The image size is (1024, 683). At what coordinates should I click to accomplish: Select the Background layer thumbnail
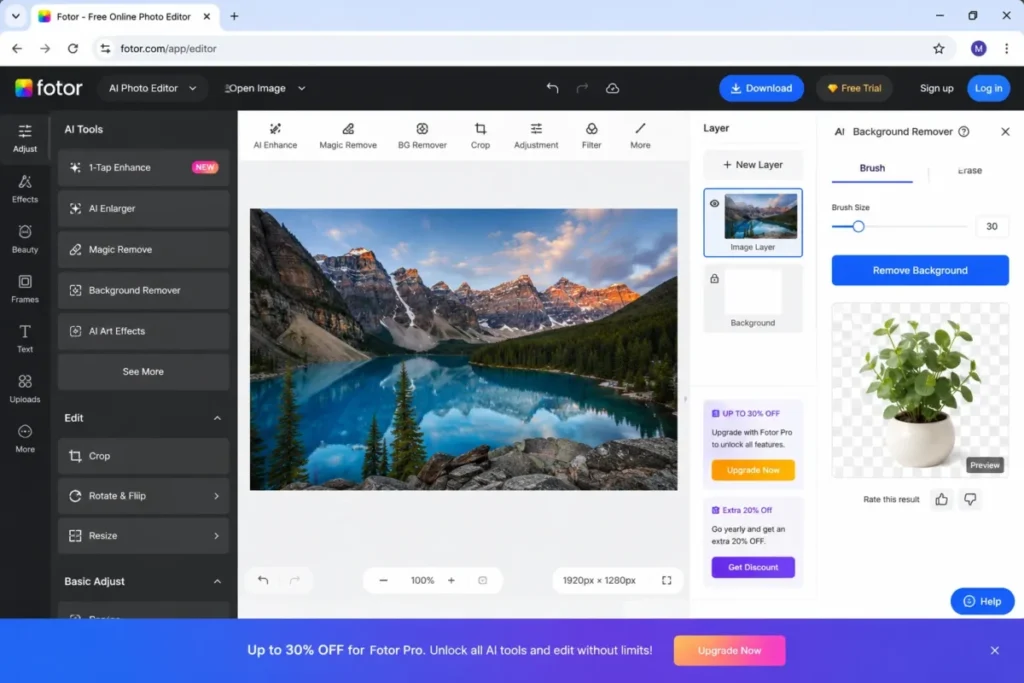tap(753, 292)
